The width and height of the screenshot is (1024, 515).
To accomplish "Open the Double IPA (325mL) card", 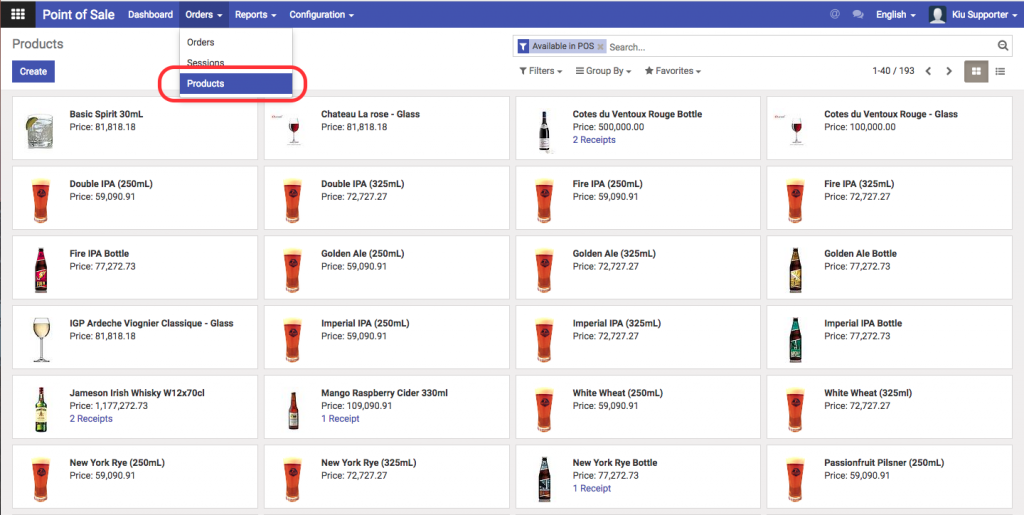I will pyautogui.click(x=387, y=198).
